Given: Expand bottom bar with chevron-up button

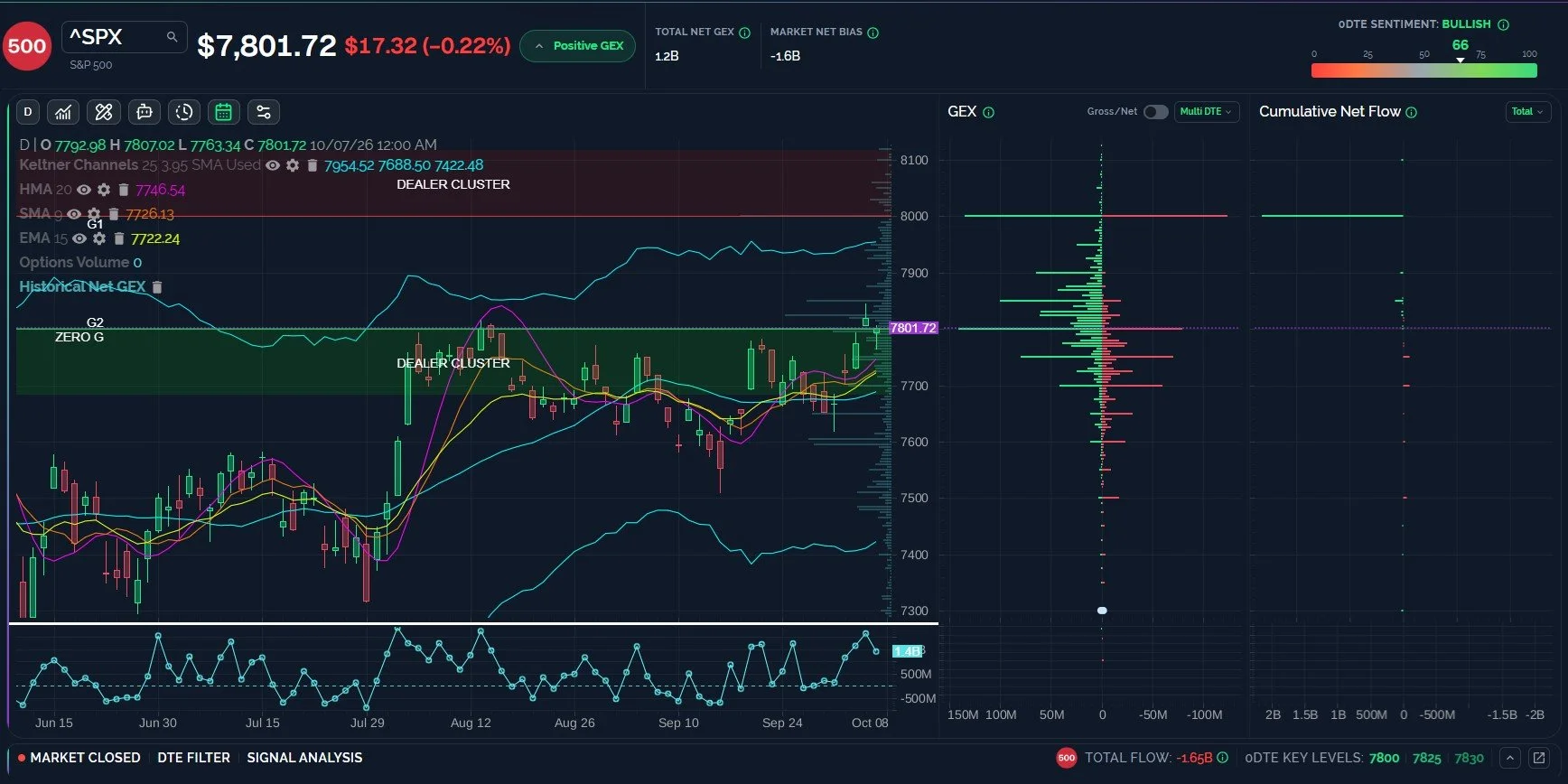Looking at the screenshot, I should pyautogui.click(x=1509, y=758).
